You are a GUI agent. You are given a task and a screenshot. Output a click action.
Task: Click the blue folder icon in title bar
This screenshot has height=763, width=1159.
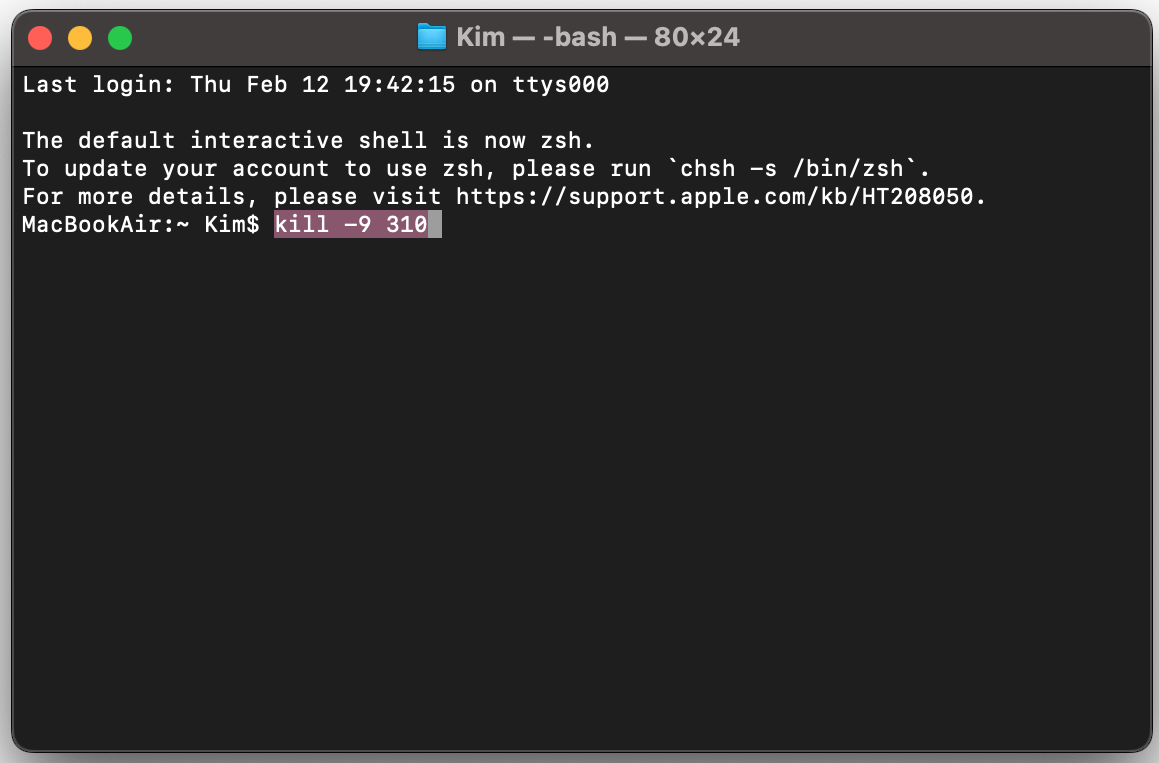(x=431, y=38)
